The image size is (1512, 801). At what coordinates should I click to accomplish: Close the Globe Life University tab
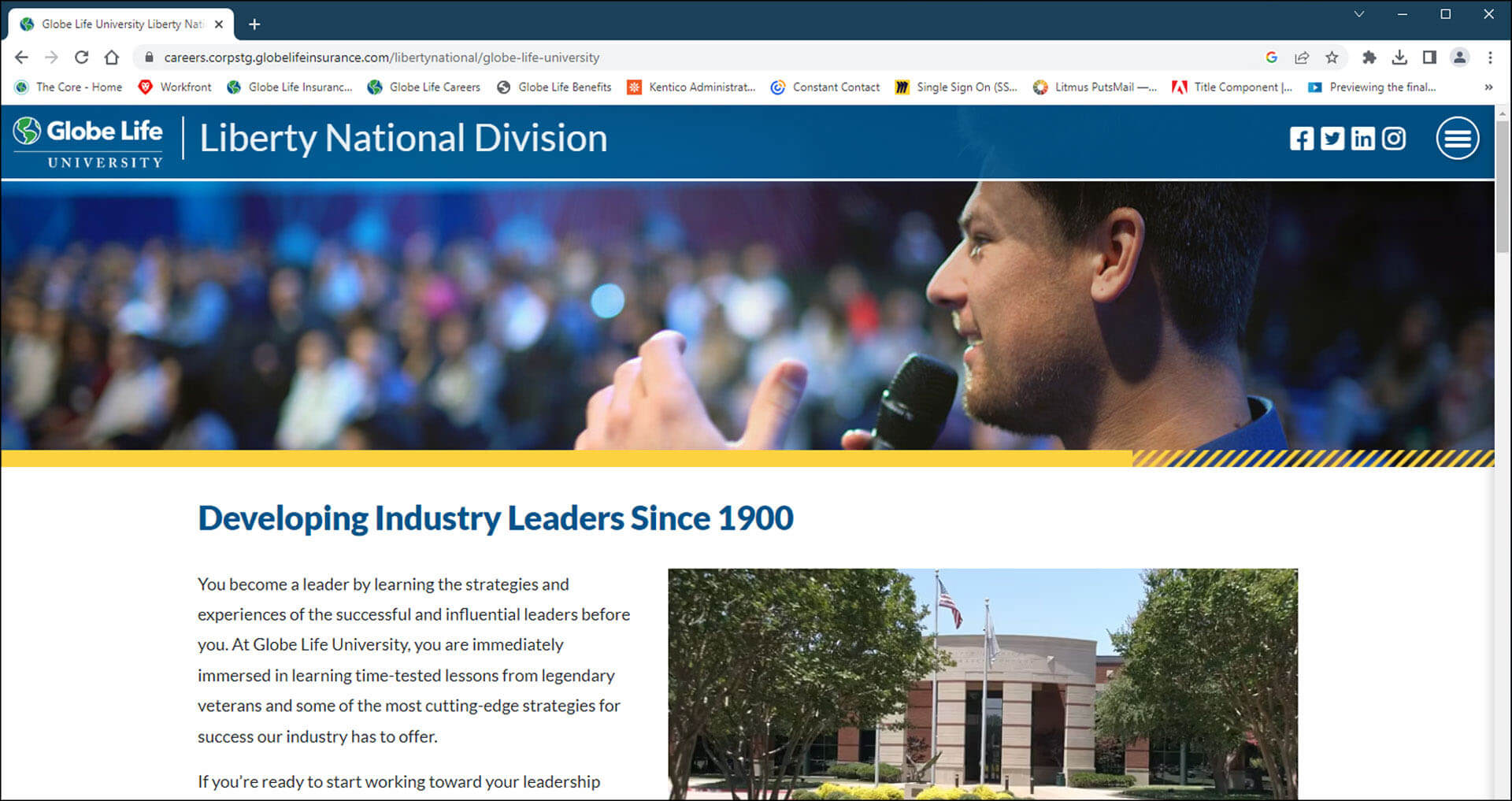coord(219,24)
